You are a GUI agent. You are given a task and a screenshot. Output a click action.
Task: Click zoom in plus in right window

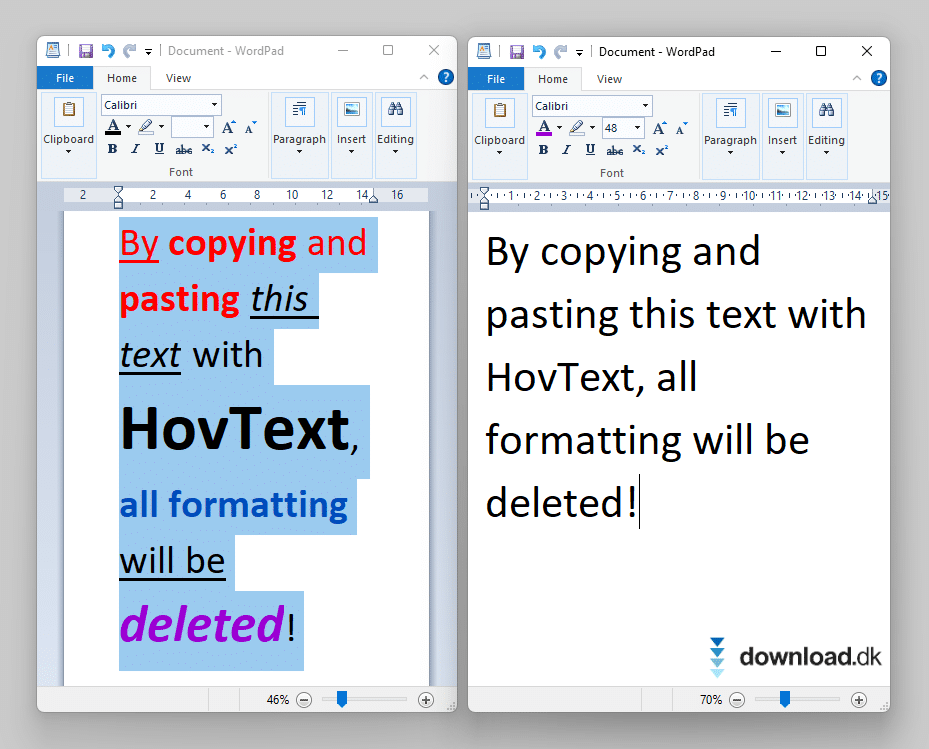[858, 700]
